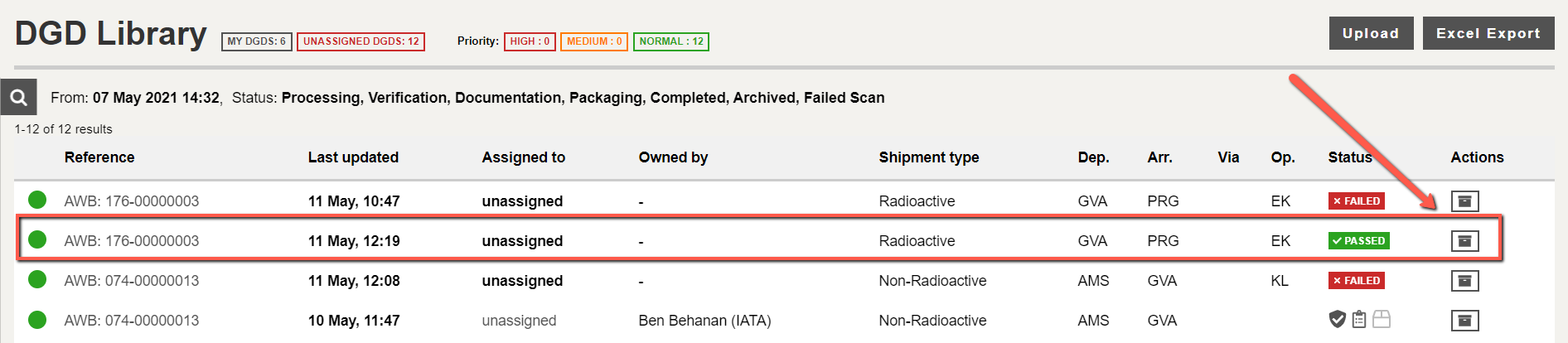This screenshot has width=1568, height=343.
Task: Select the NORMAL : 12 priority filter
Action: pyautogui.click(x=671, y=41)
